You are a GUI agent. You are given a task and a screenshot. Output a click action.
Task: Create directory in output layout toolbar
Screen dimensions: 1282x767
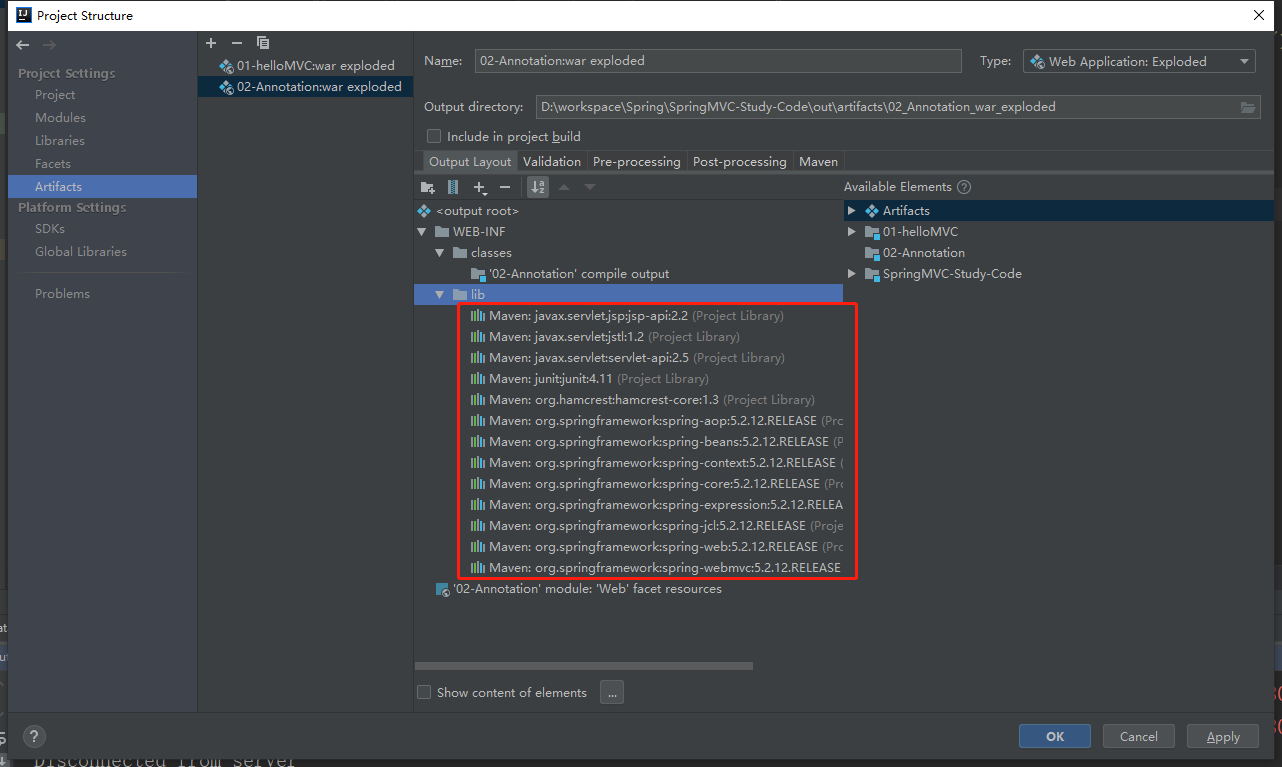tap(428, 187)
